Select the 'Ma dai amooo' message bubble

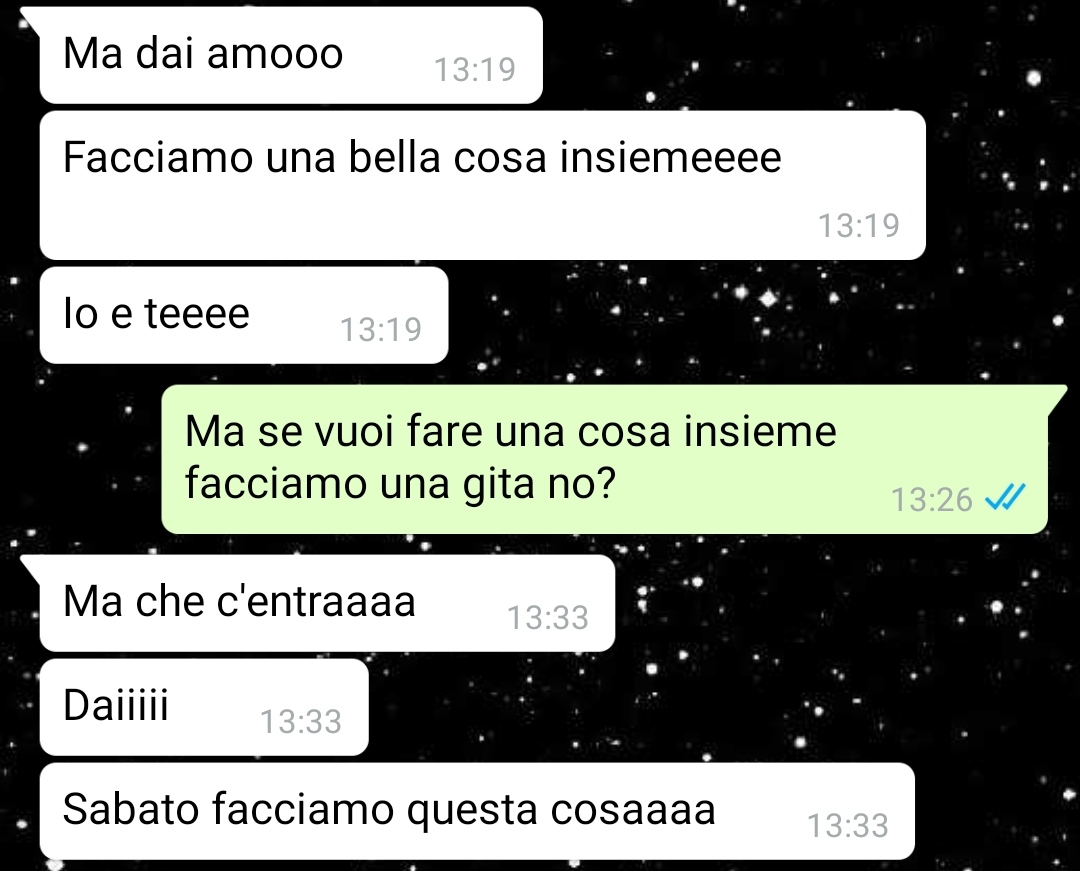(x=291, y=55)
